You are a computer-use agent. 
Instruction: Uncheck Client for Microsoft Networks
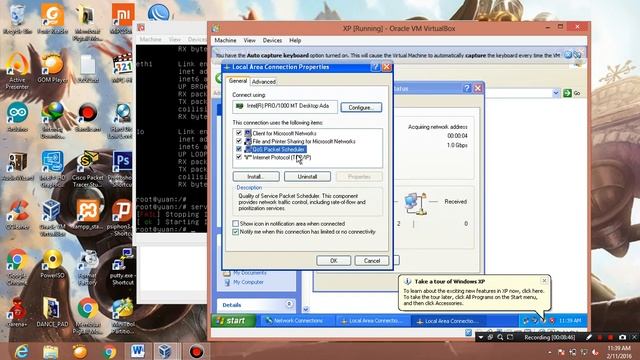[x=239, y=133]
